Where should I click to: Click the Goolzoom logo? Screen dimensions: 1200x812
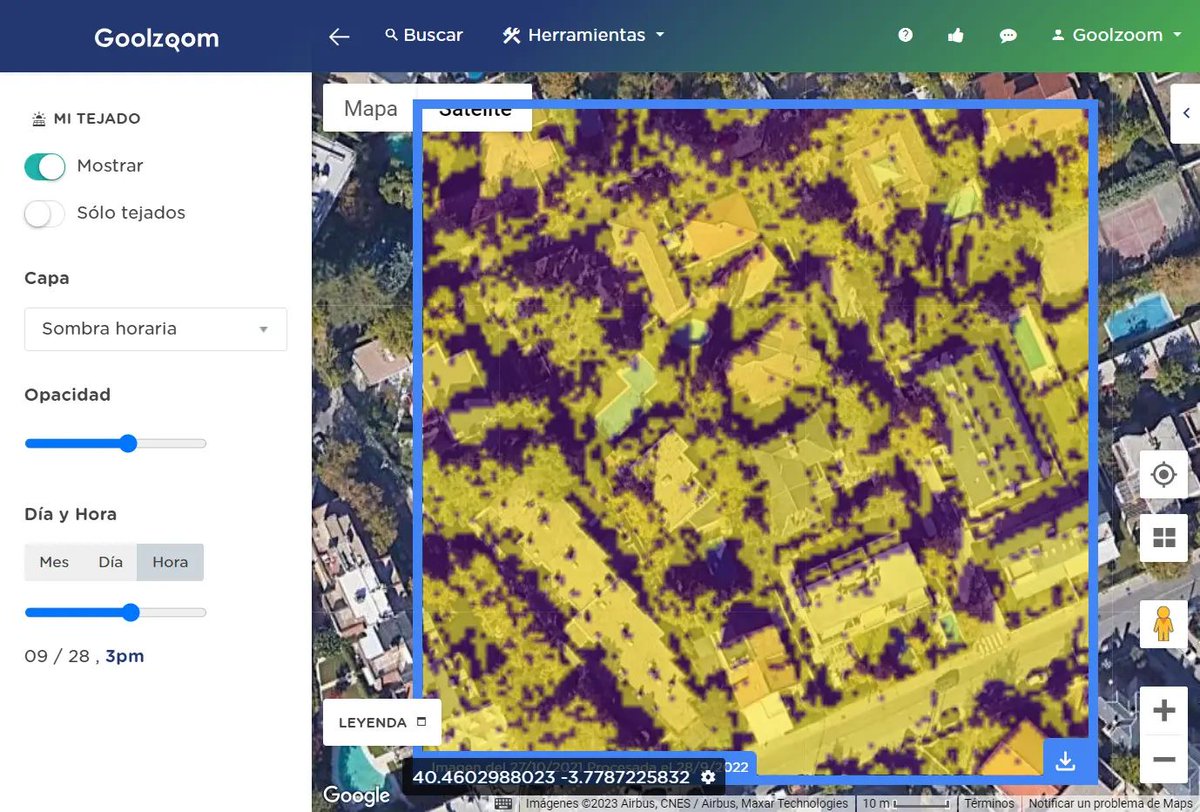coord(156,38)
